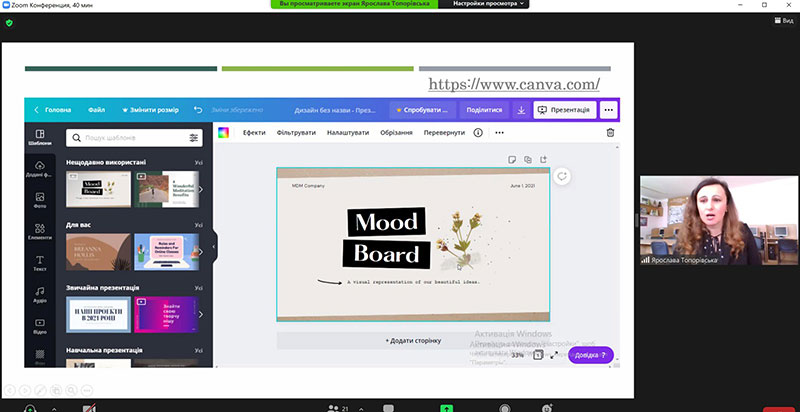Open the Аудіо panel

coord(40,295)
